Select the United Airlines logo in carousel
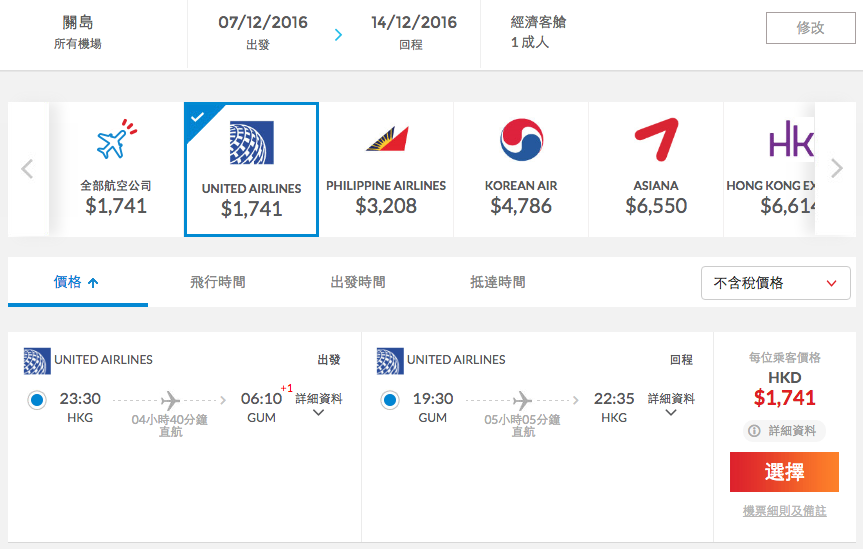Viewport: 863px width, 549px height. [x=252, y=143]
